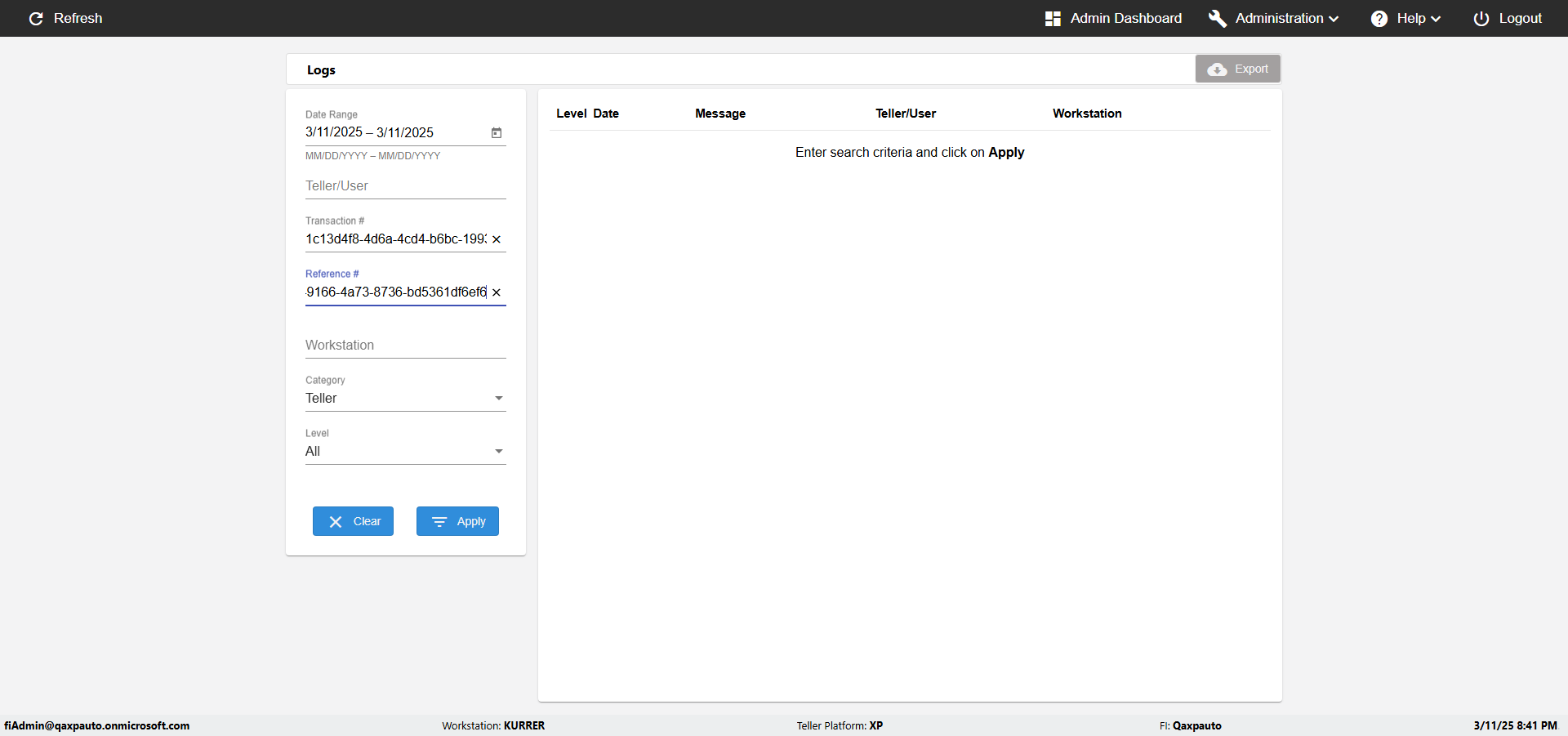Click the Administration wrench icon
The height and width of the screenshot is (736, 1568).
pyautogui.click(x=1218, y=18)
